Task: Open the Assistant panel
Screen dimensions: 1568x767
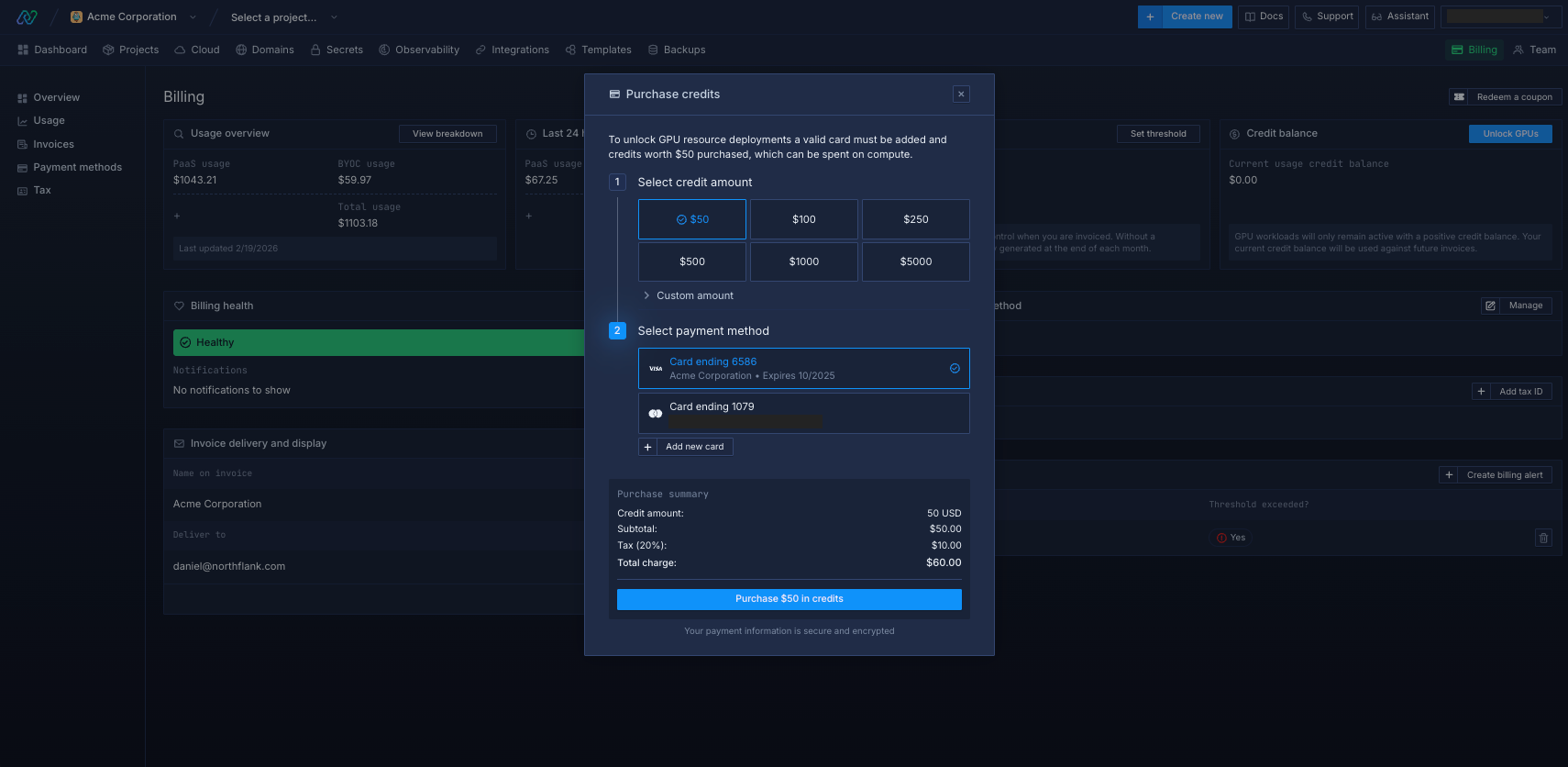Action: pos(1399,17)
